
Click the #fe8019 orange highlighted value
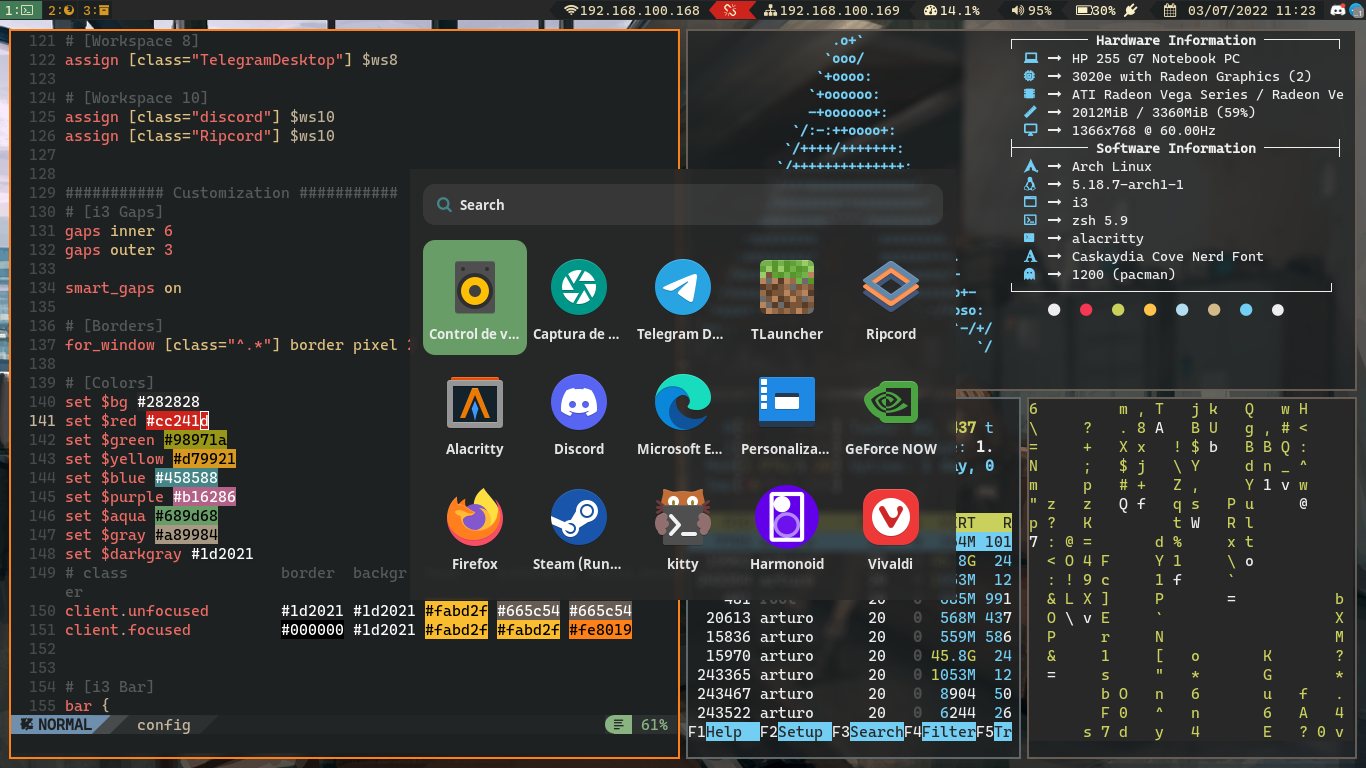(600, 630)
